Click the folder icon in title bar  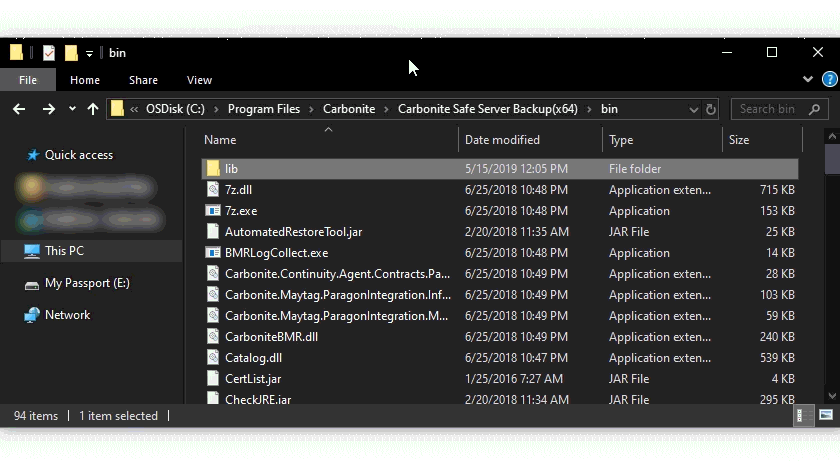[x=17, y=53]
